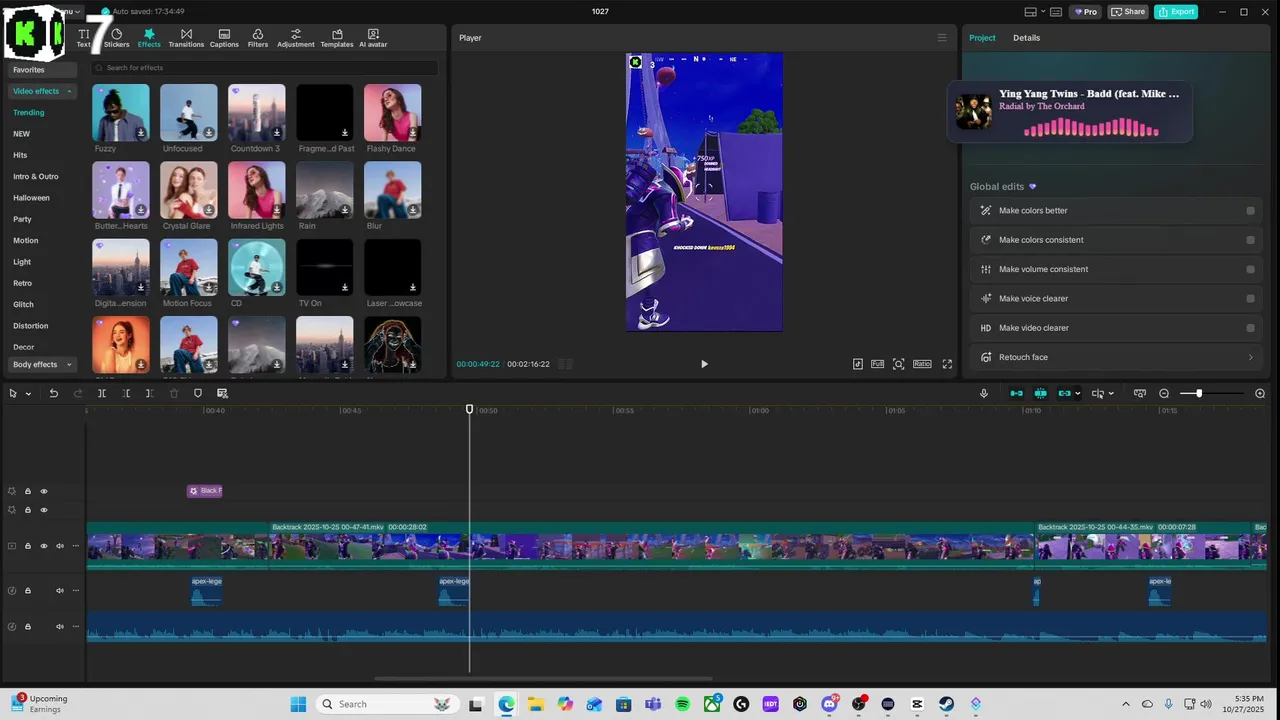
Task: Click the Ratio button in the Player
Action: [922, 364]
